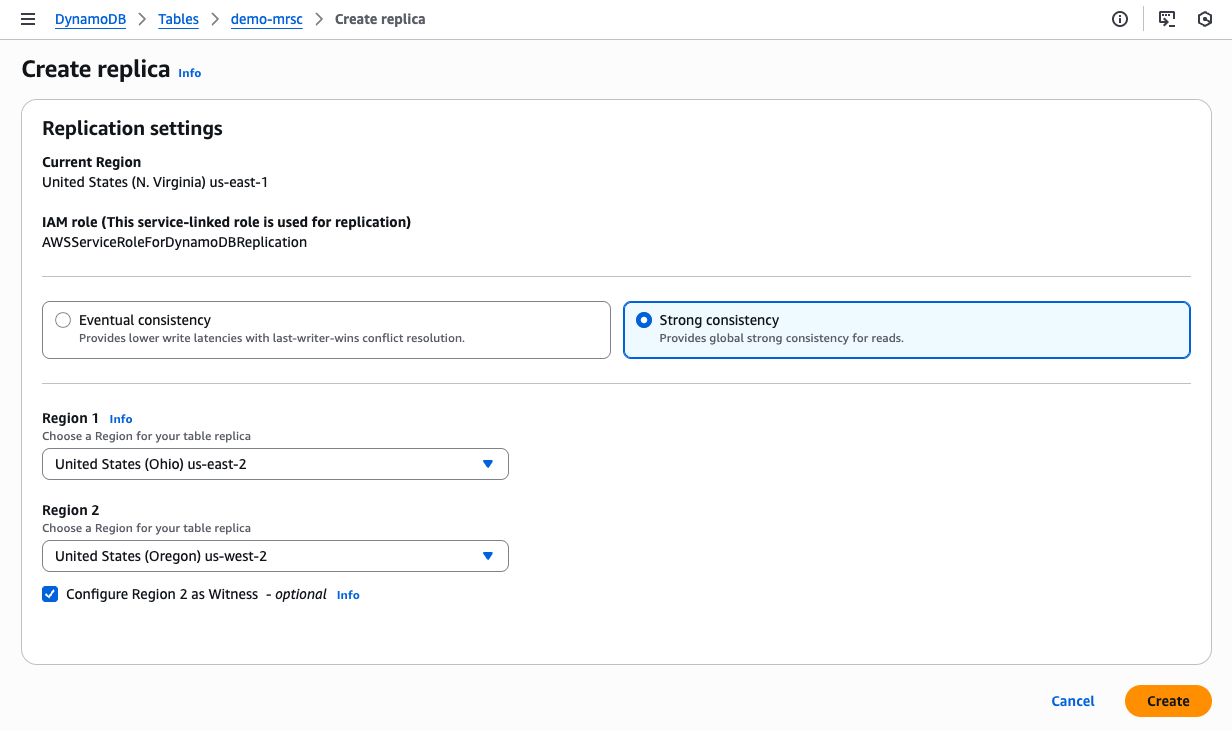1232x731 pixels.
Task: Open demo-mrsc breadcrumb link
Action: 266,19
